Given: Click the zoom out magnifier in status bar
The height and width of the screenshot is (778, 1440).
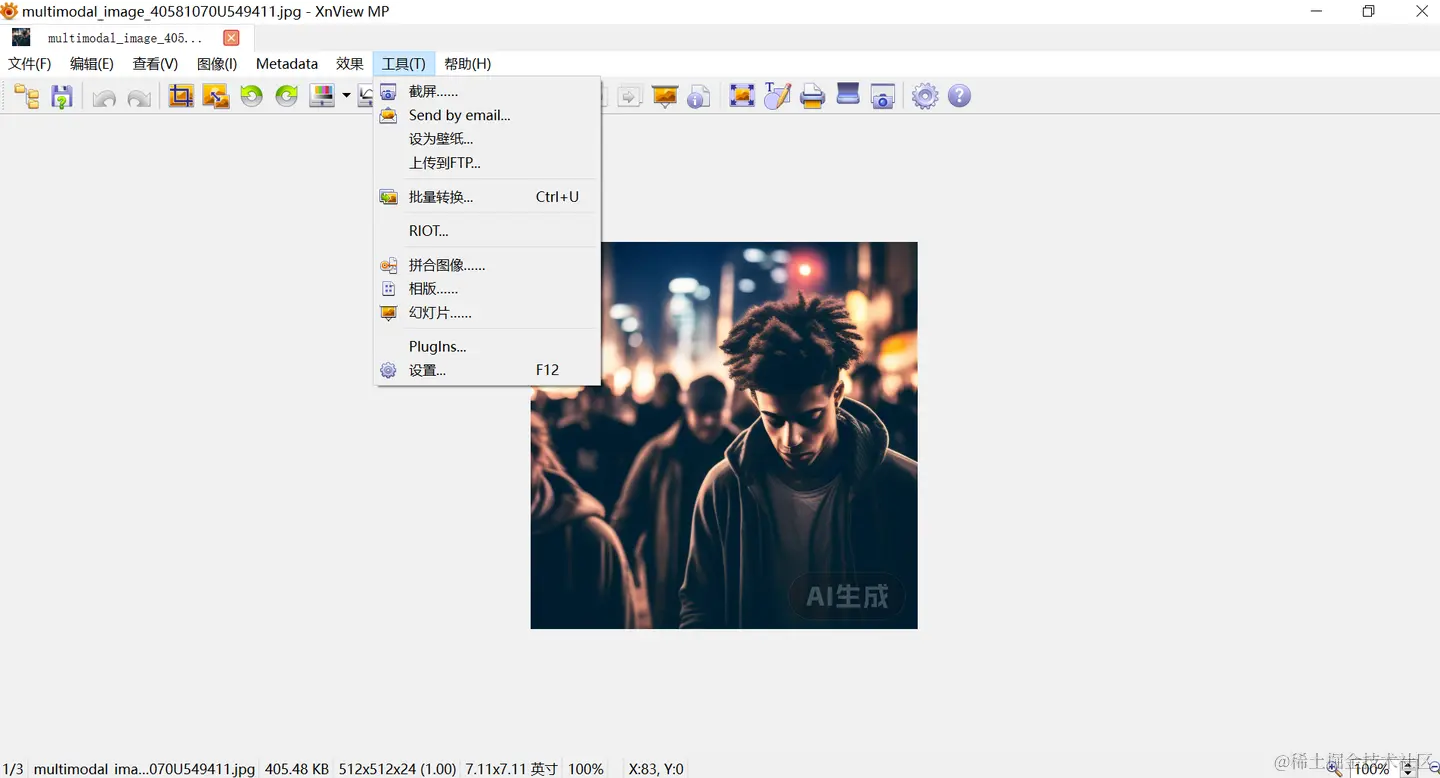Looking at the screenshot, I should point(1432,768).
